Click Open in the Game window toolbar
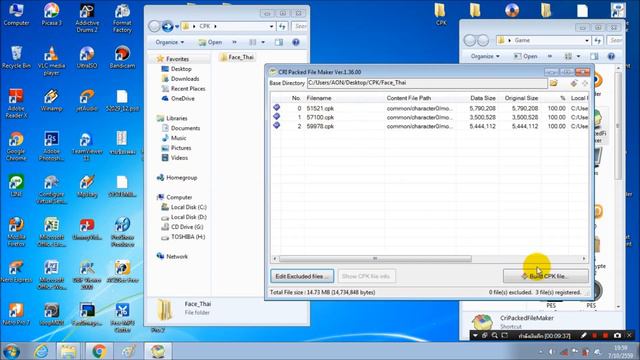This screenshot has height=360, width=640. (526, 56)
